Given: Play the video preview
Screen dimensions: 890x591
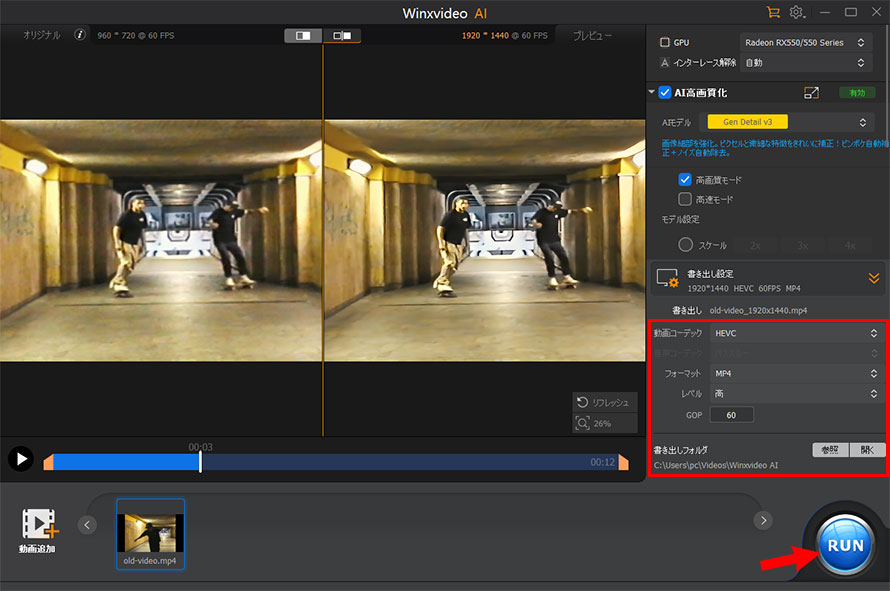Looking at the screenshot, I should [x=19, y=459].
